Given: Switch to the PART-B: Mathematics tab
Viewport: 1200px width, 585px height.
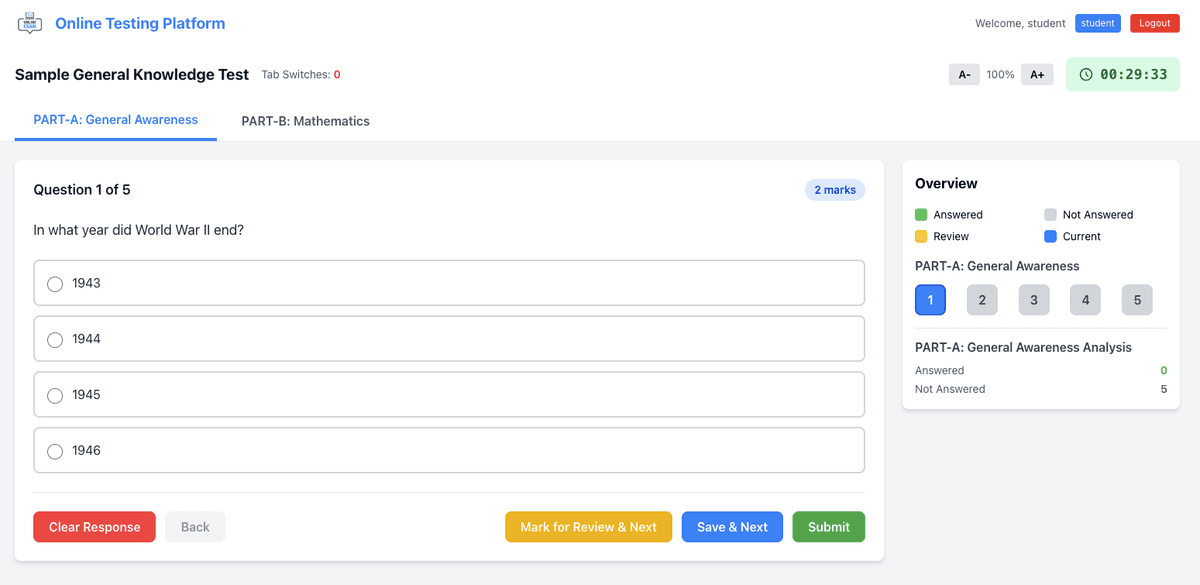Looking at the screenshot, I should 305,119.
